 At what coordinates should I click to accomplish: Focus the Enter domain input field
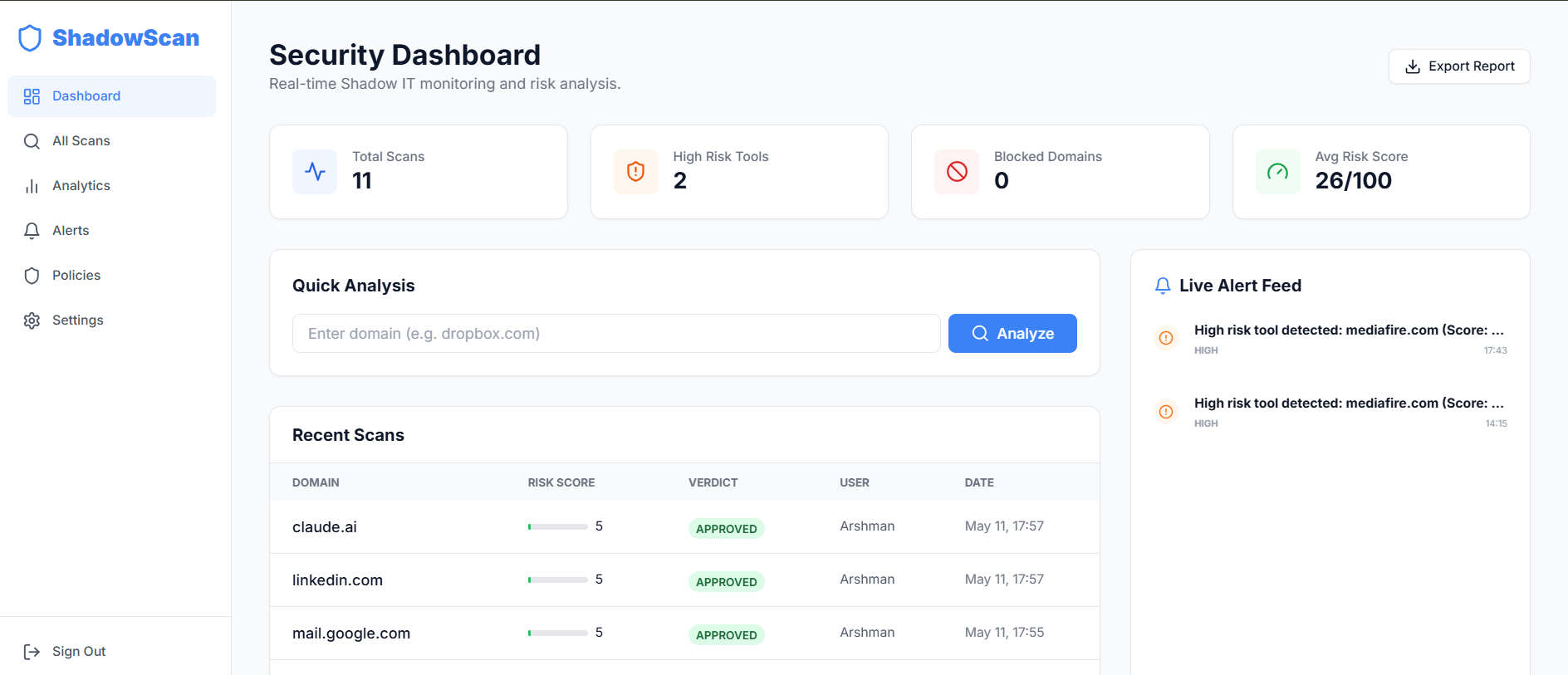pyautogui.click(x=616, y=333)
